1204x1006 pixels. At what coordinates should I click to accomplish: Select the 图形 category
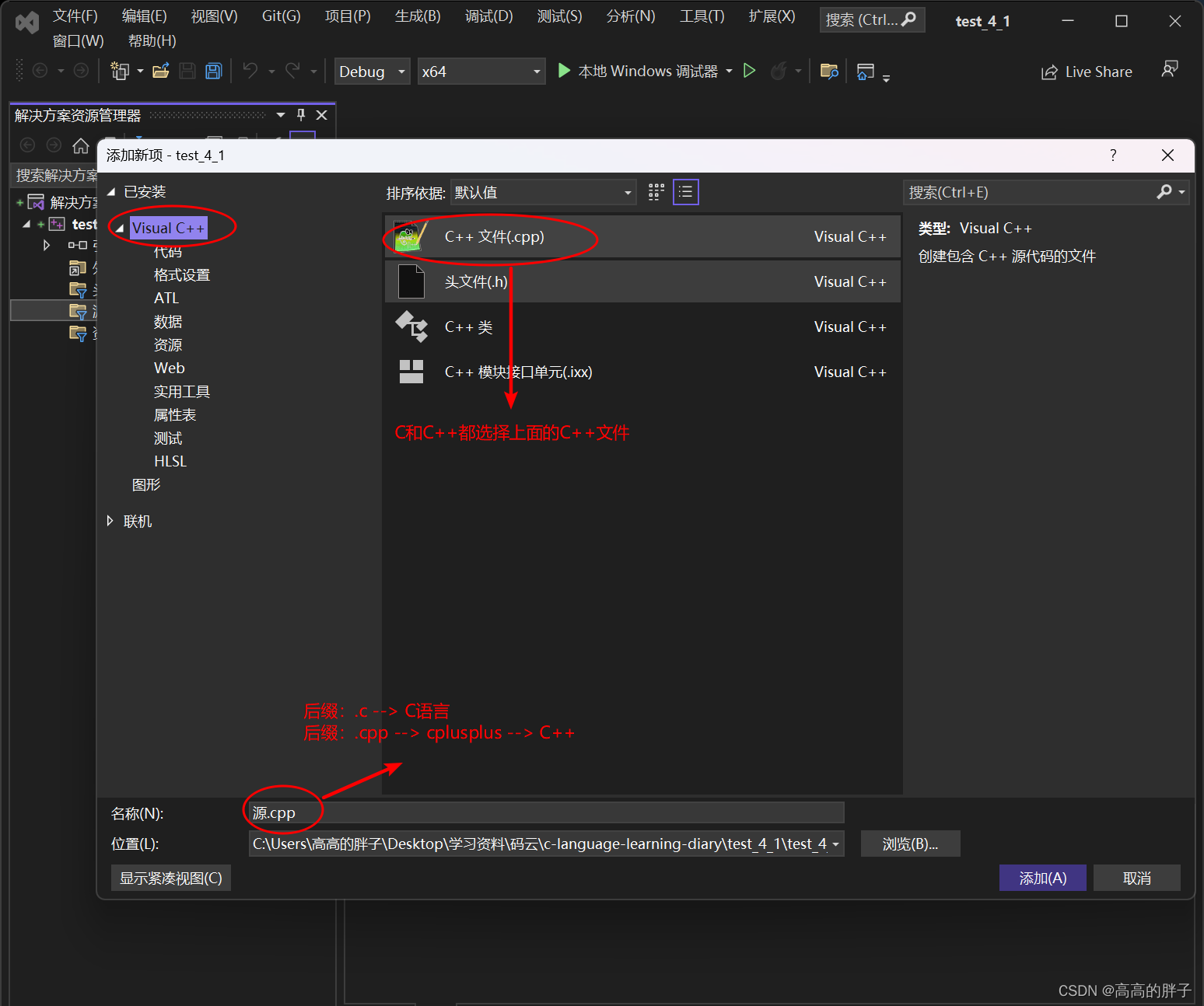(x=146, y=485)
